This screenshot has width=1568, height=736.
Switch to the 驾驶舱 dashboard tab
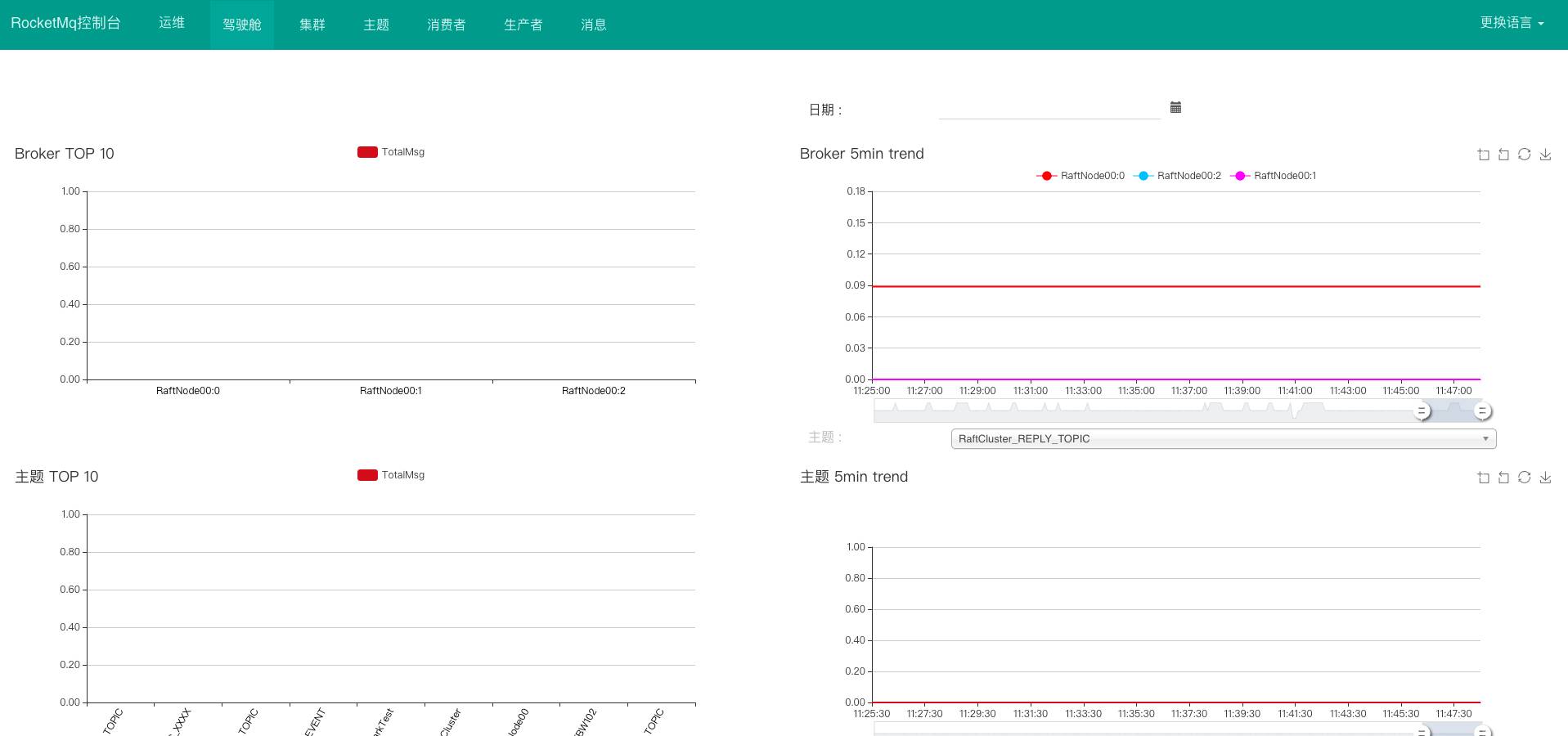point(242,25)
